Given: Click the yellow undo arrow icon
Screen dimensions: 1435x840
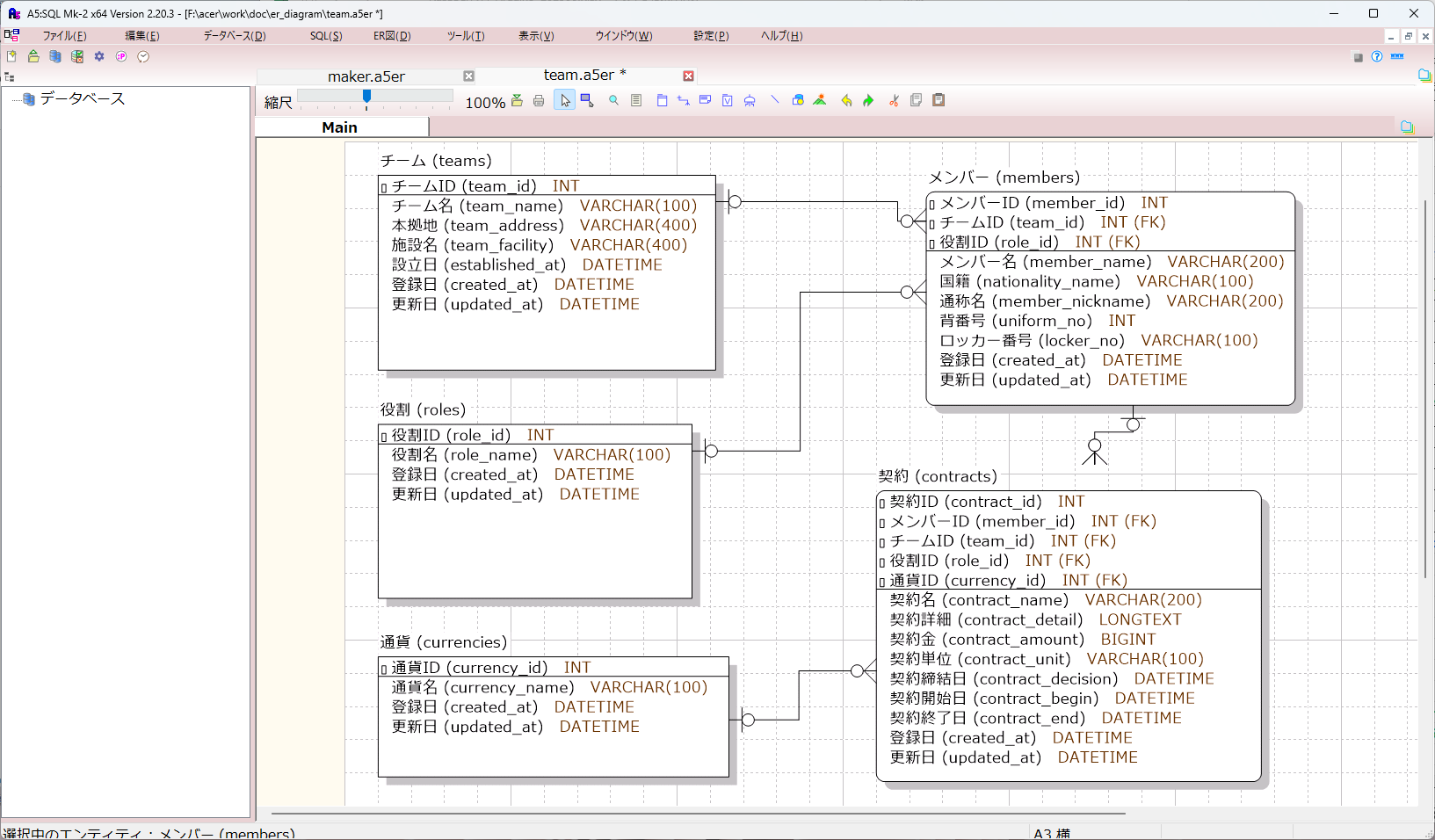Looking at the screenshot, I should pyautogui.click(x=846, y=101).
